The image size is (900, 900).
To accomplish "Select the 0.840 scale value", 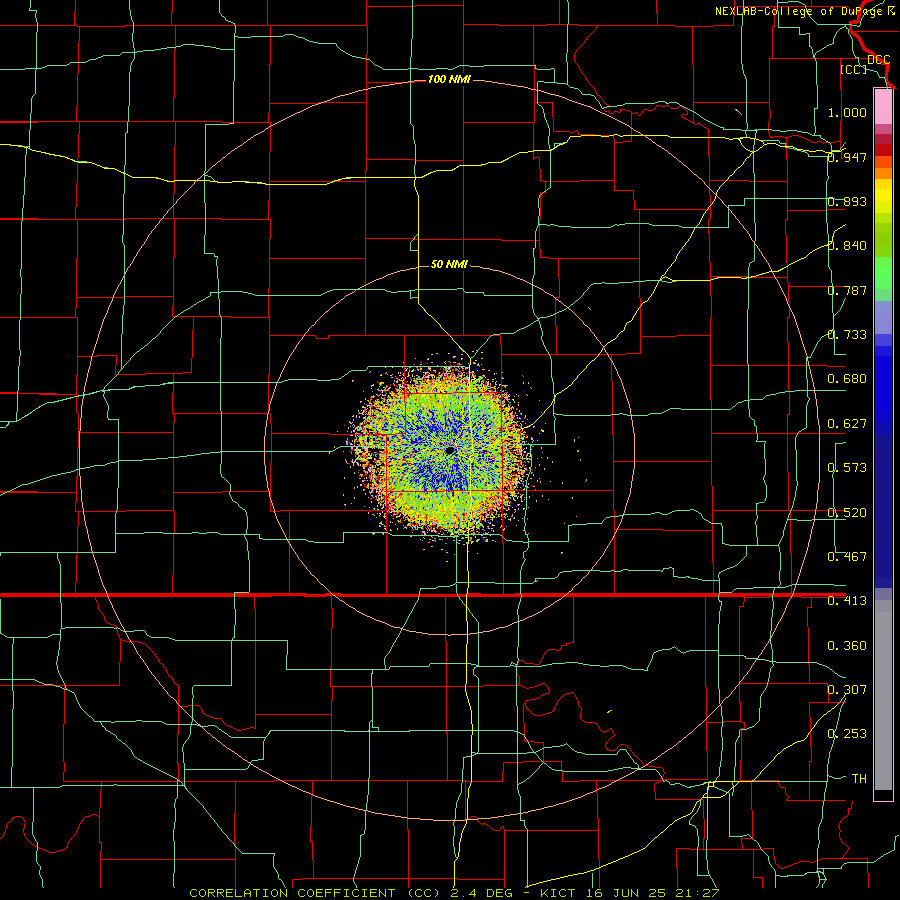I will pos(847,246).
